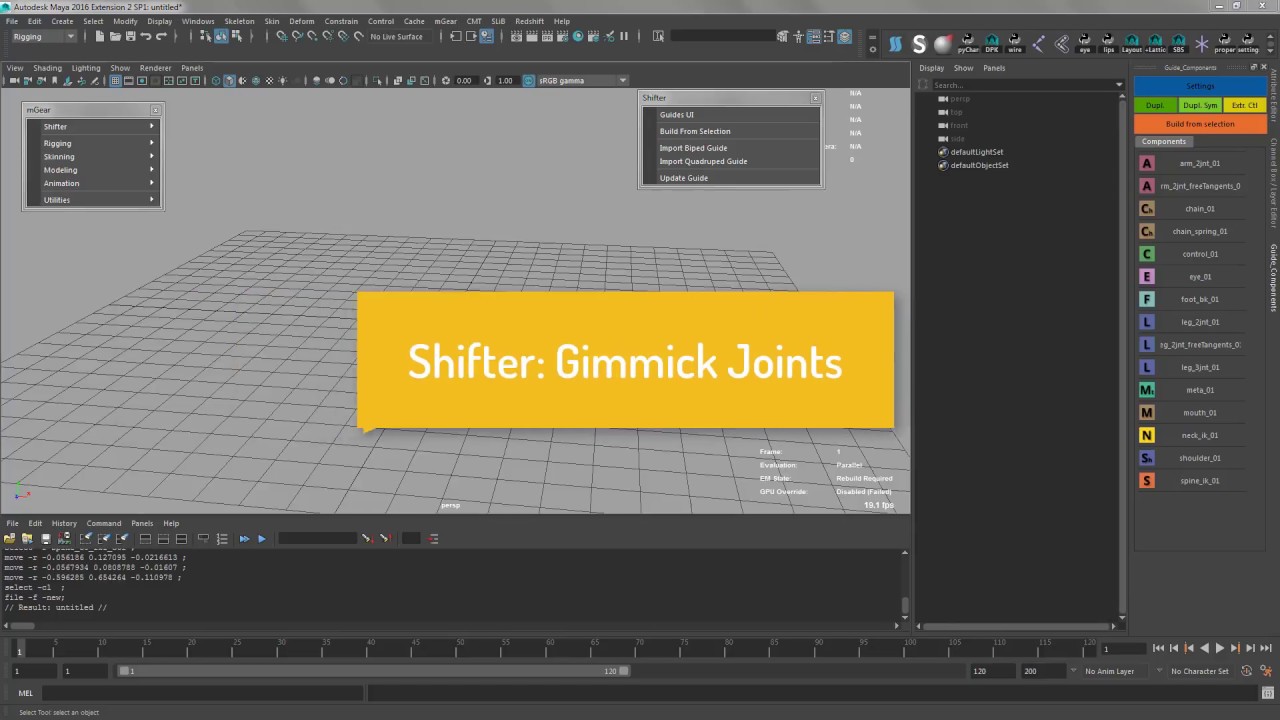Click the Script Editor vertical scrollbar
Image resolution: width=1280 pixels, height=720 pixels.
(x=905, y=605)
